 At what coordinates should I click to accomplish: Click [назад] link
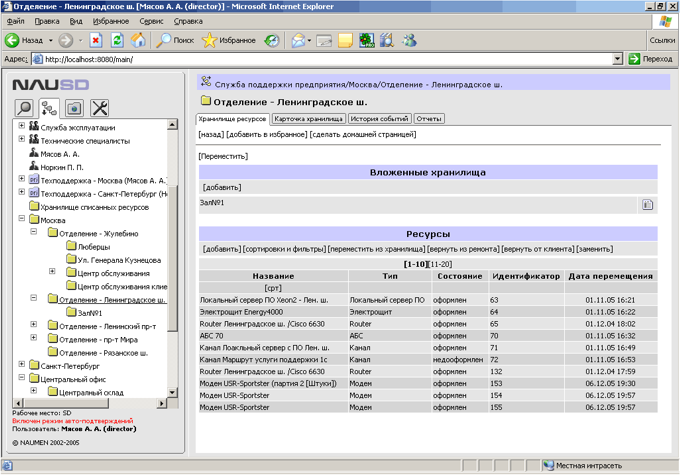click(x=211, y=134)
